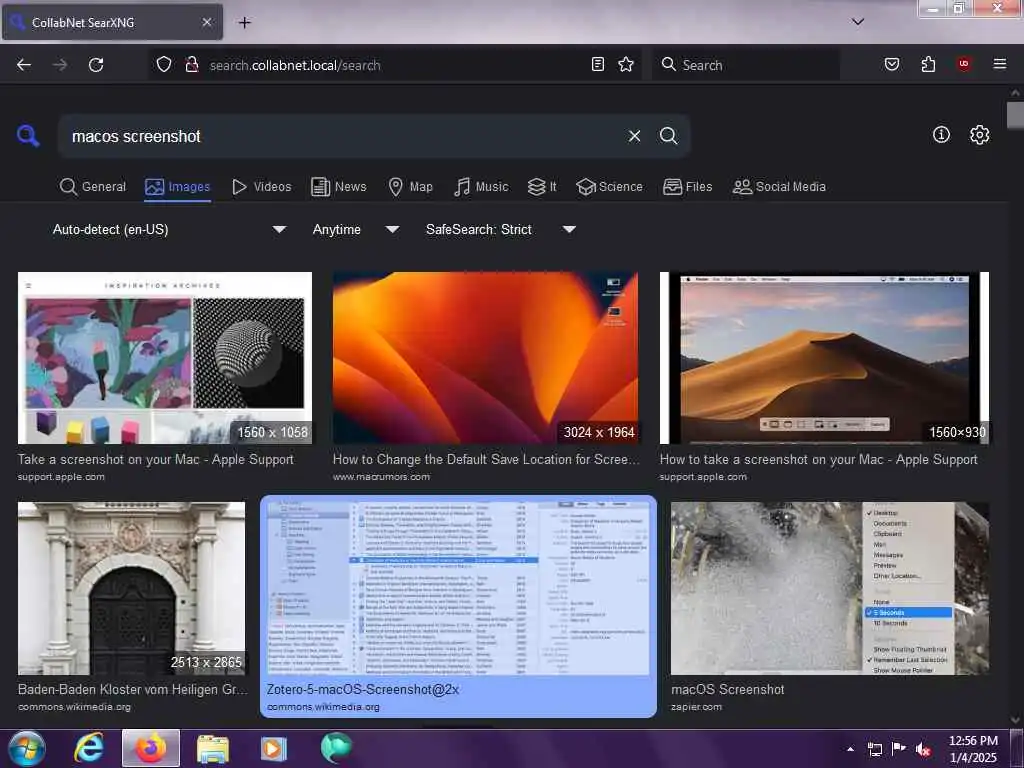Go back with the browser back arrow
1024x768 pixels.
[x=24, y=65]
